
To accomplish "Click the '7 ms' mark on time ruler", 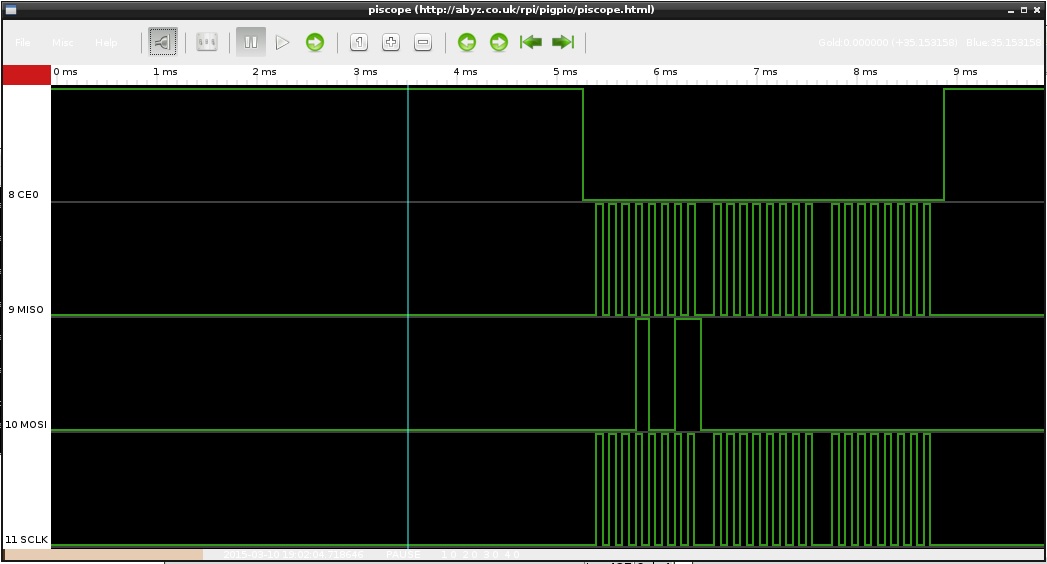I will click(765, 71).
